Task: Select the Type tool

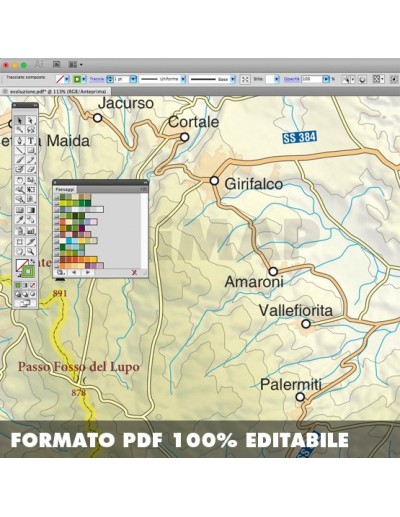Action: click(x=31, y=141)
